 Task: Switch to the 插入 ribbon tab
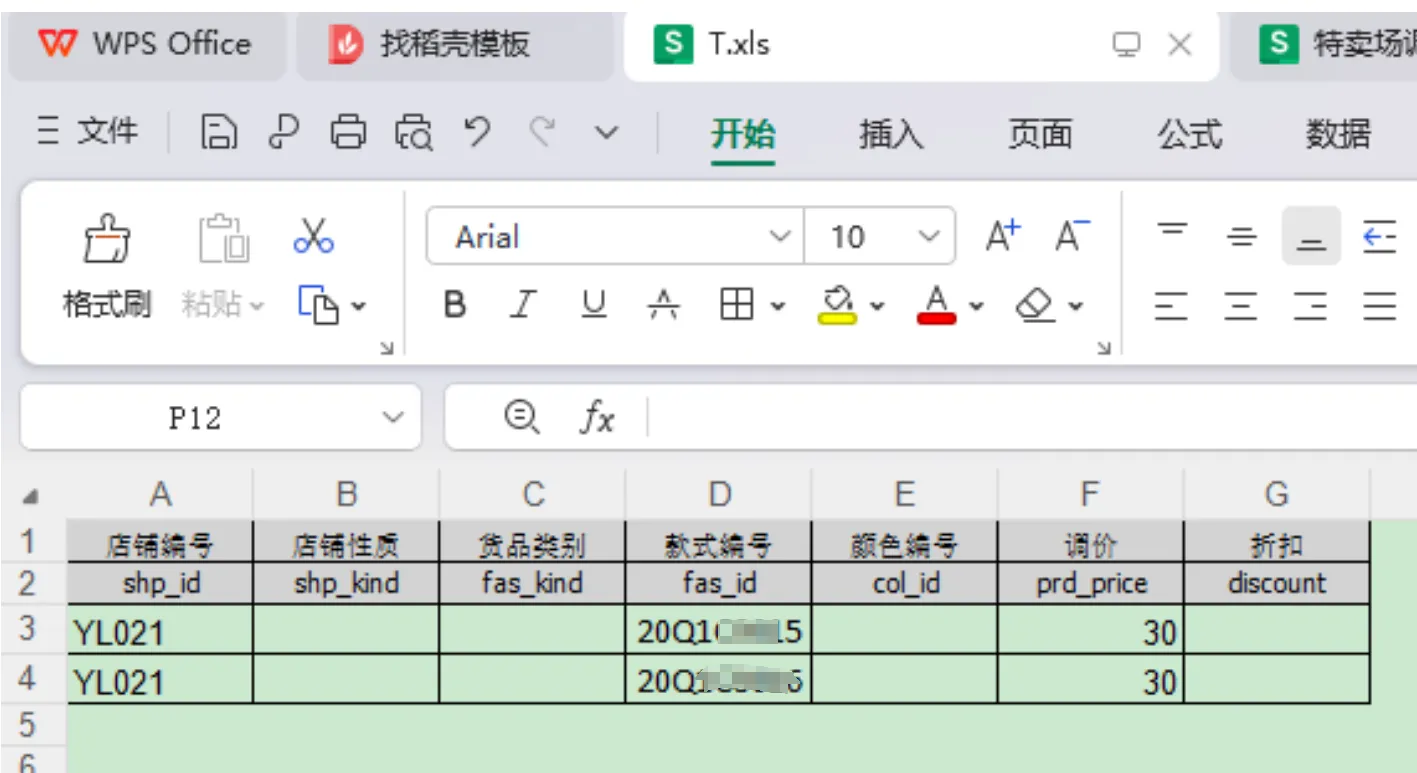point(891,133)
